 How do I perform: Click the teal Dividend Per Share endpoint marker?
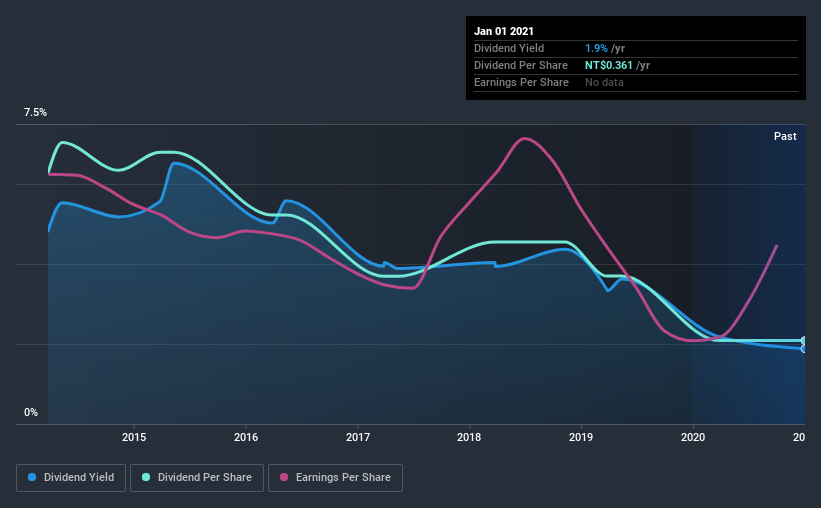[804, 340]
